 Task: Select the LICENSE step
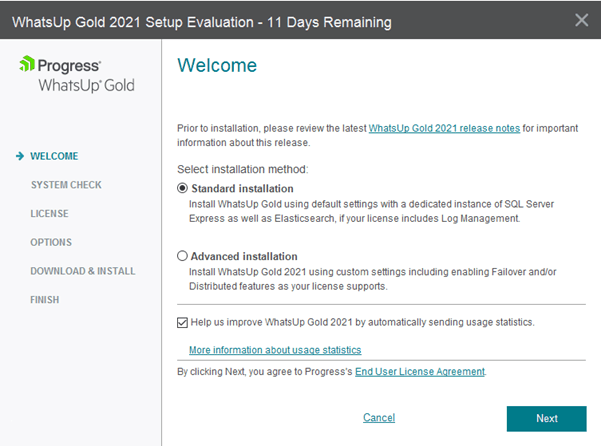[49, 214]
